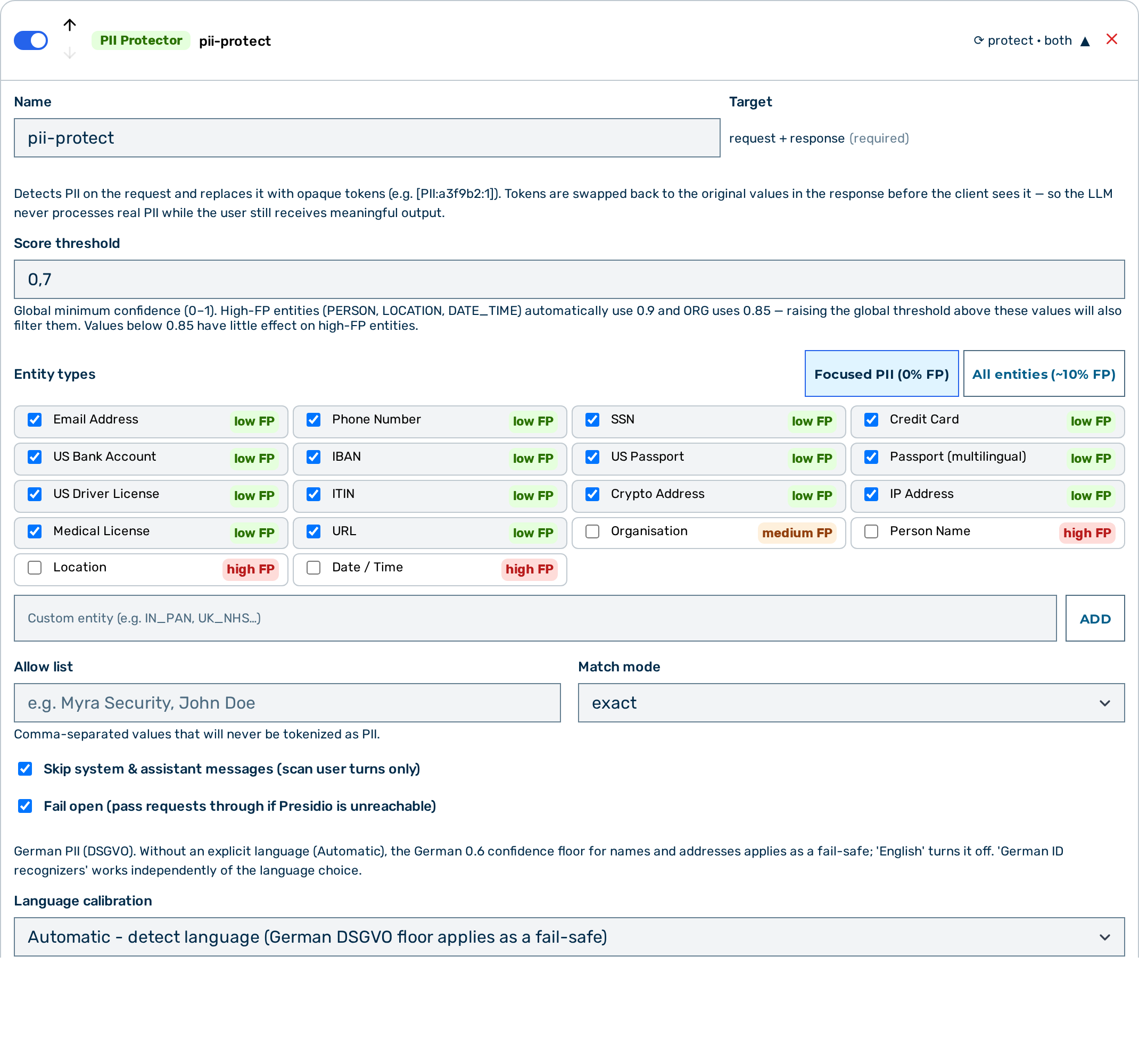
Task: Toggle the IBAN entity checkbox
Action: pyautogui.click(x=313, y=457)
